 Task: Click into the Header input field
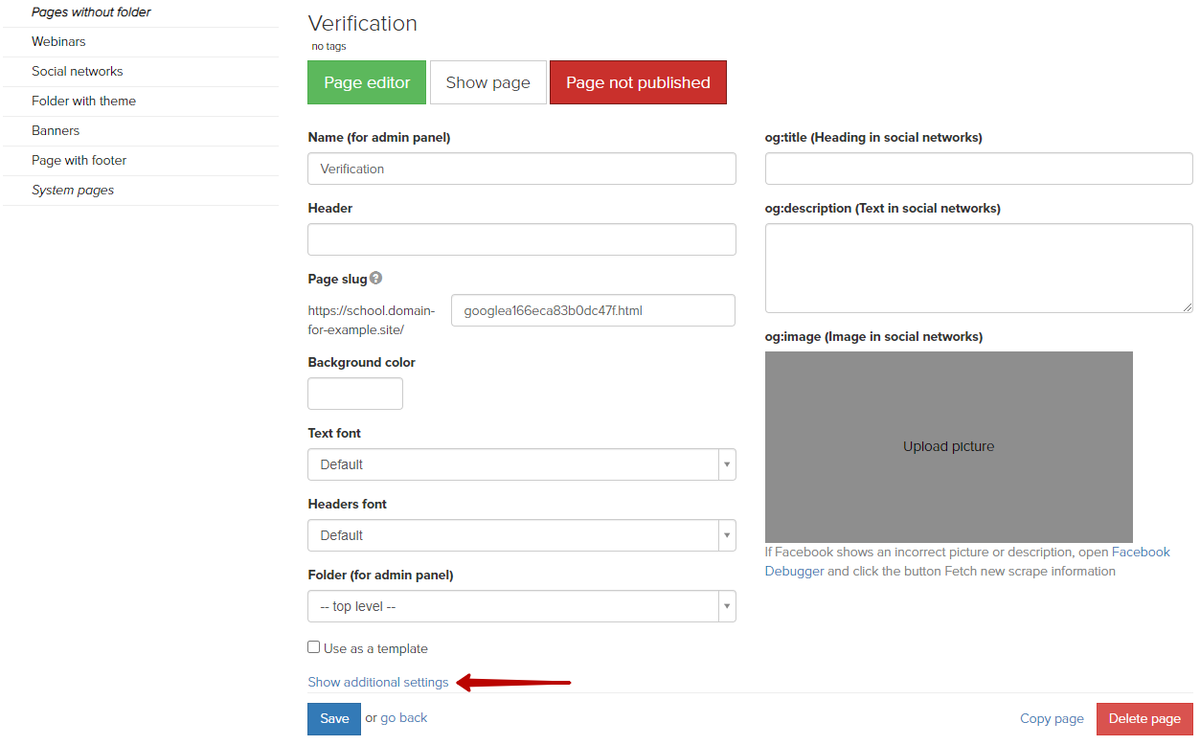[522, 239]
